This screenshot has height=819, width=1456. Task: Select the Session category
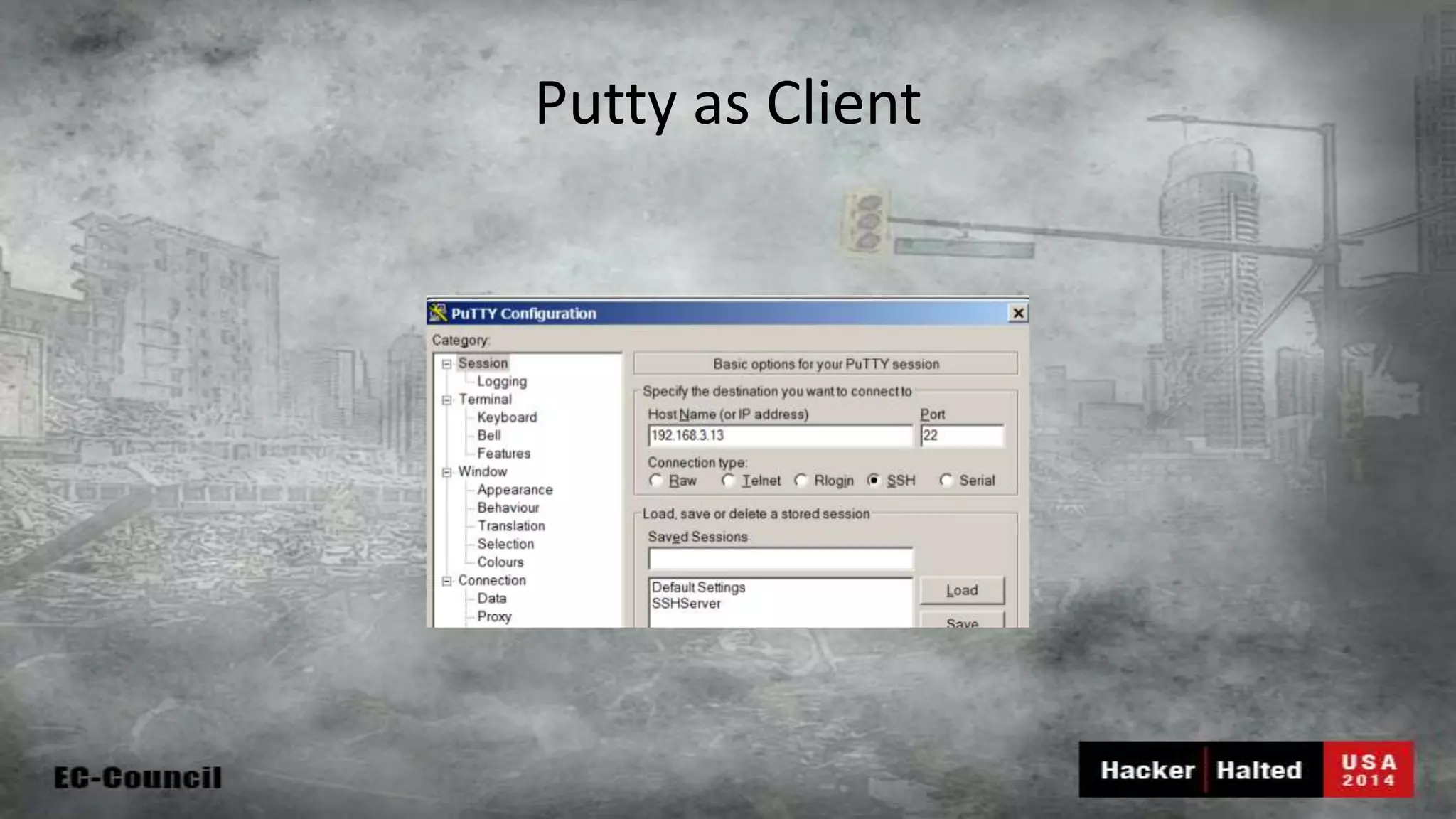(x=483, y=363)
